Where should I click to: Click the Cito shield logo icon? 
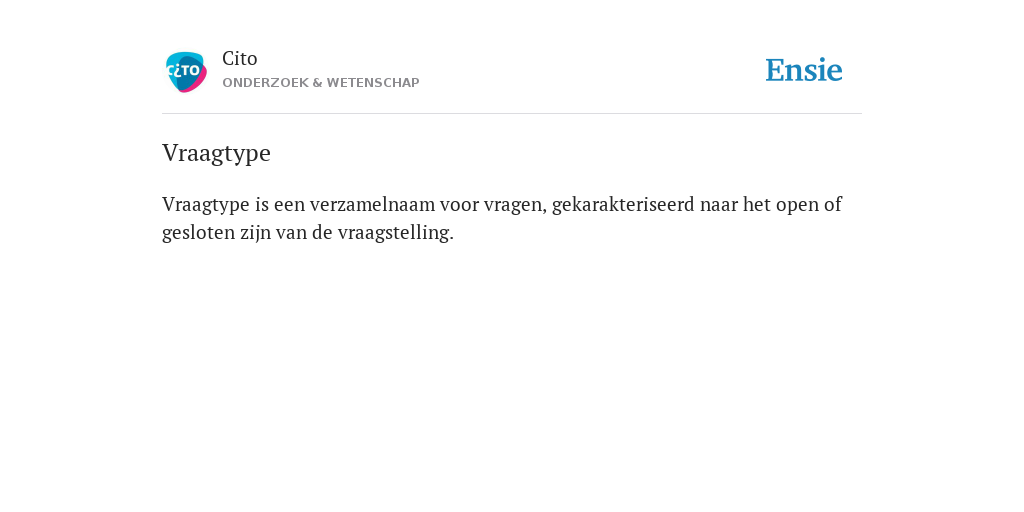click(186, 72)
